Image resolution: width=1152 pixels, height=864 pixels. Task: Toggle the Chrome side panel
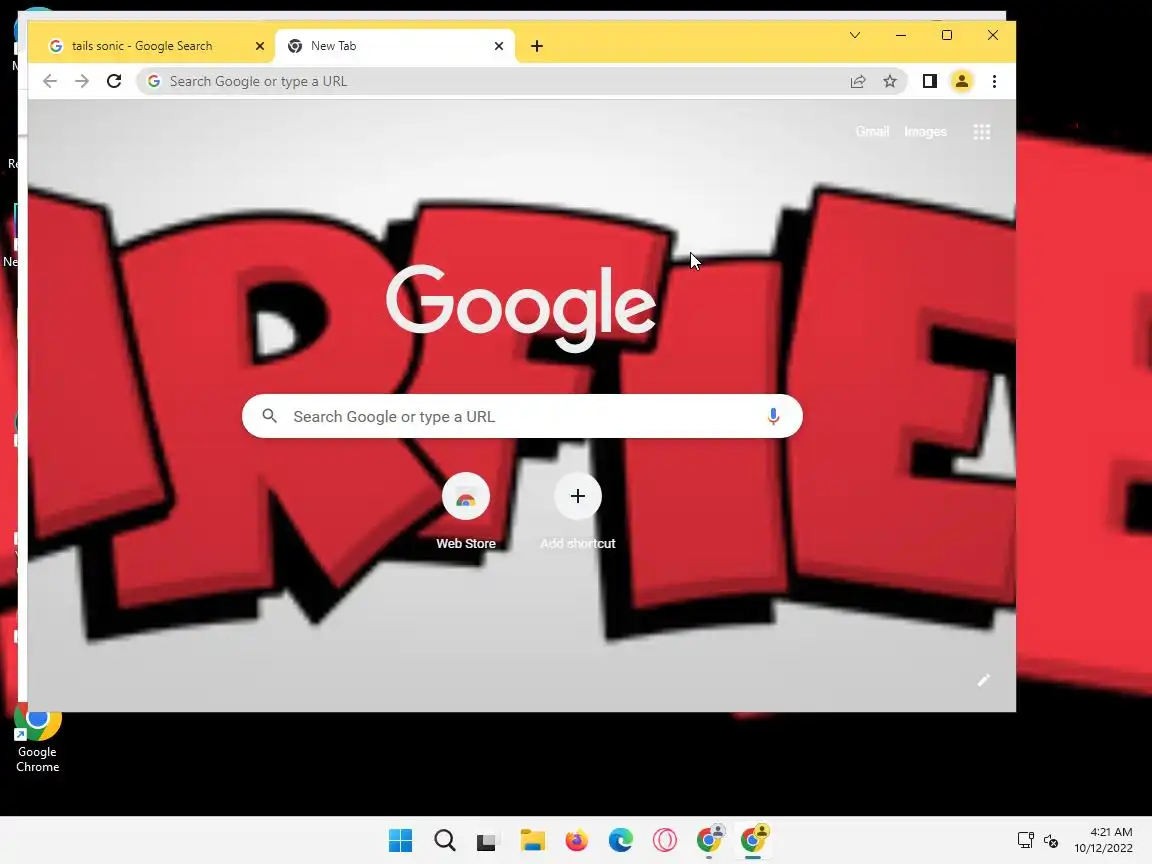coord(929,81)
